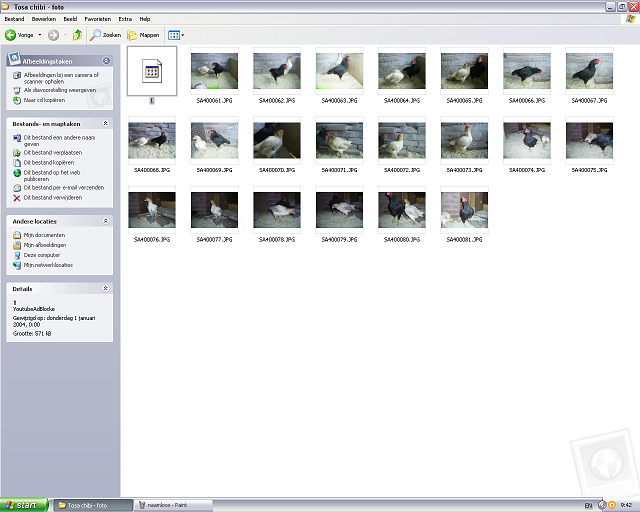Open the Zoeken search tool

click(105, 35)
